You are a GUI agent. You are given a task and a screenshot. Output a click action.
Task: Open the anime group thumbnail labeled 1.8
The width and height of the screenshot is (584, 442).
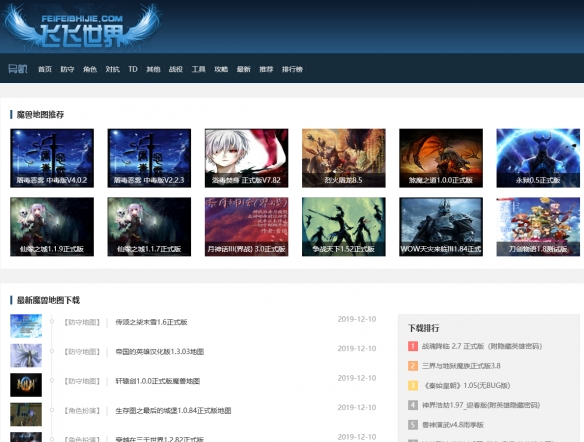(538, 227)
